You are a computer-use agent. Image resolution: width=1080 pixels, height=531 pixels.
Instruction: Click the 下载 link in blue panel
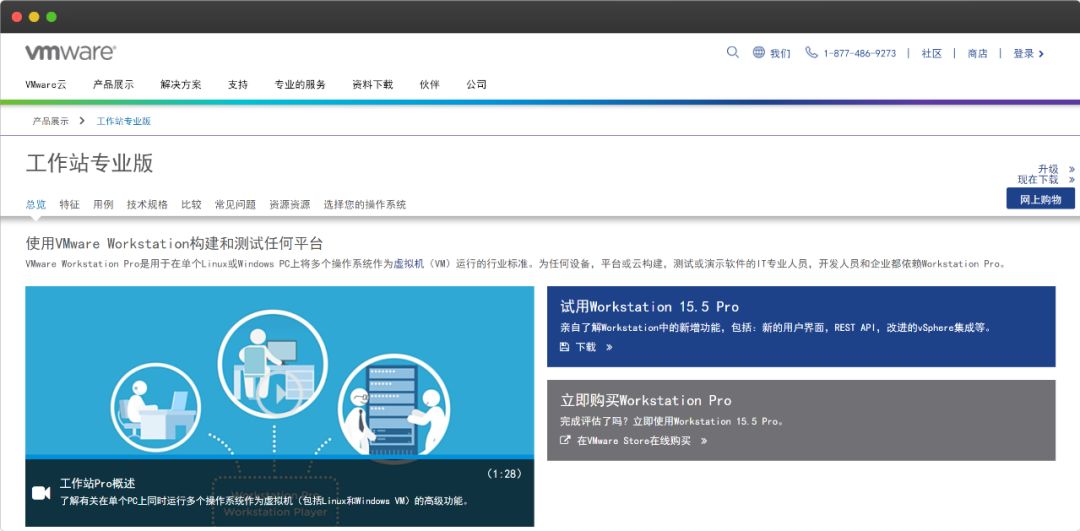[x=586, y=348]
